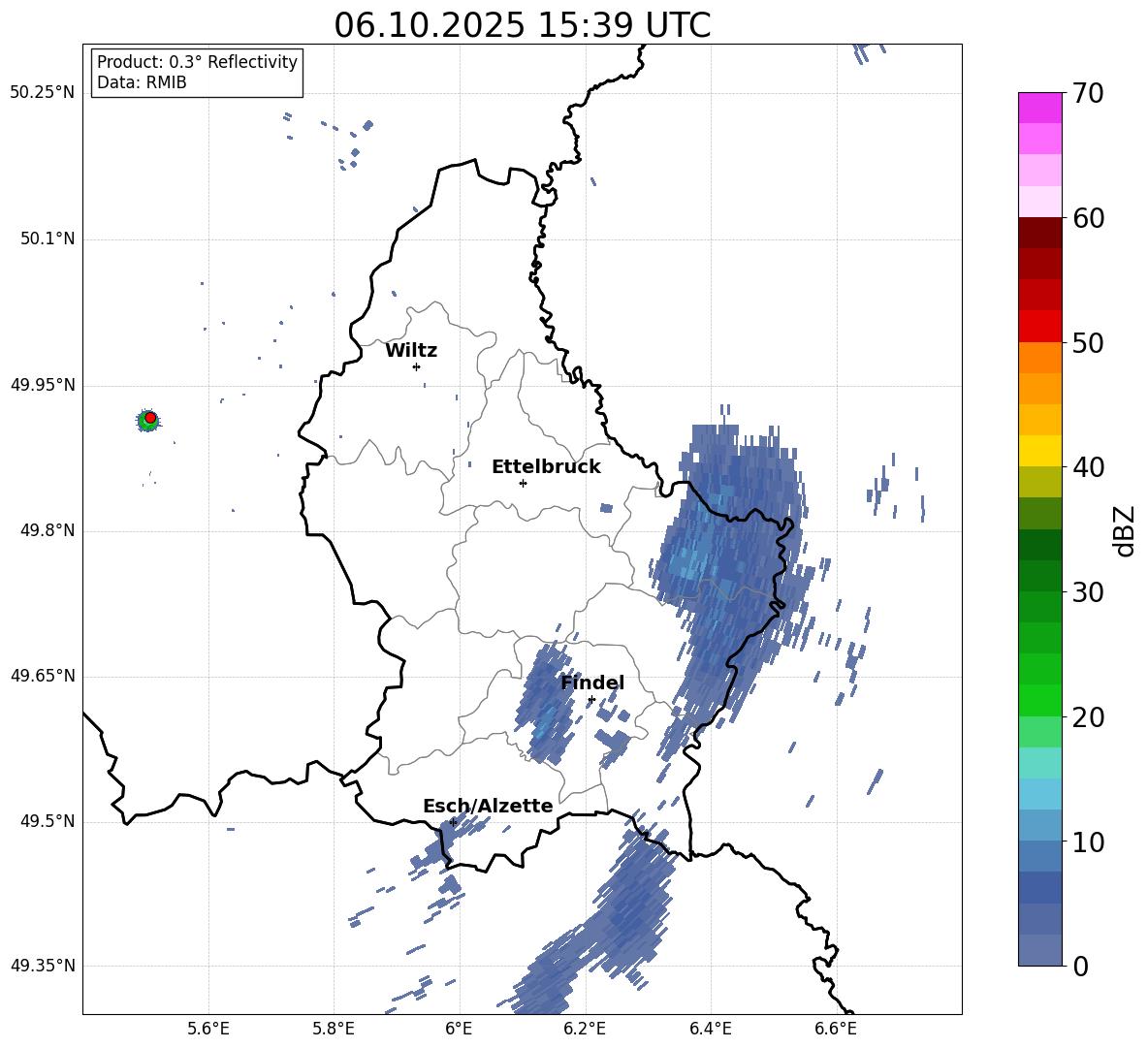The height and width of the screenshot is (1048, 1148).
Task: Click the 49.8°N latitude label
Action: click(48, 530)
